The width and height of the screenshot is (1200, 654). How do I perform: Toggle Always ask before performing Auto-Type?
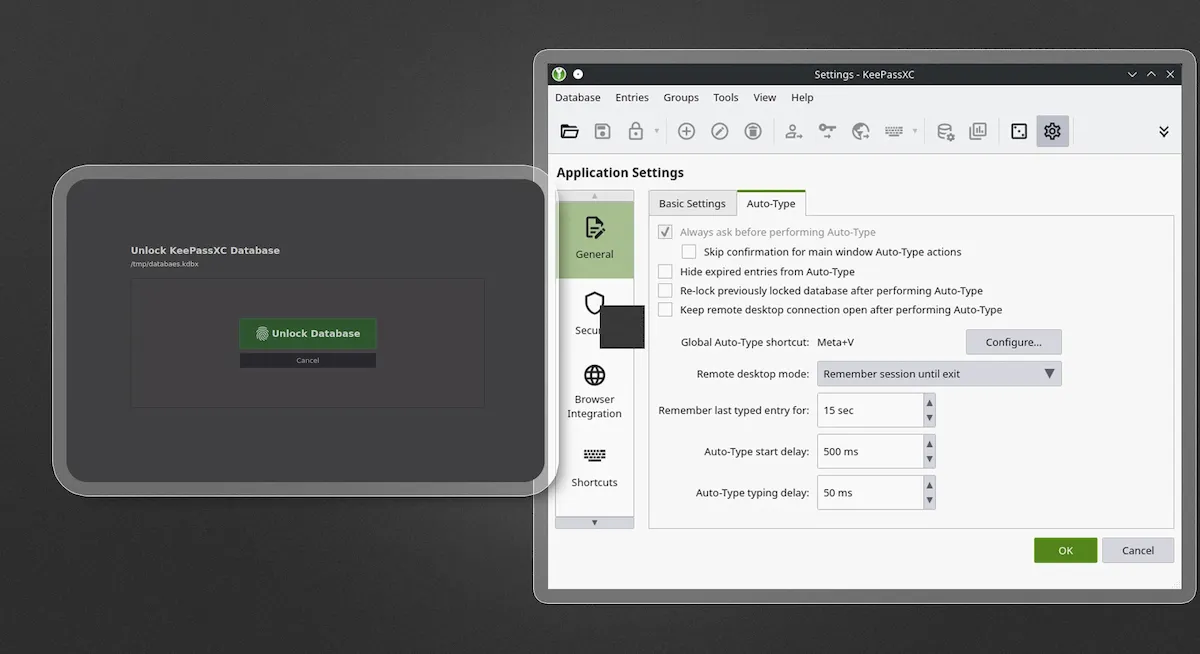tap(665, 232)
